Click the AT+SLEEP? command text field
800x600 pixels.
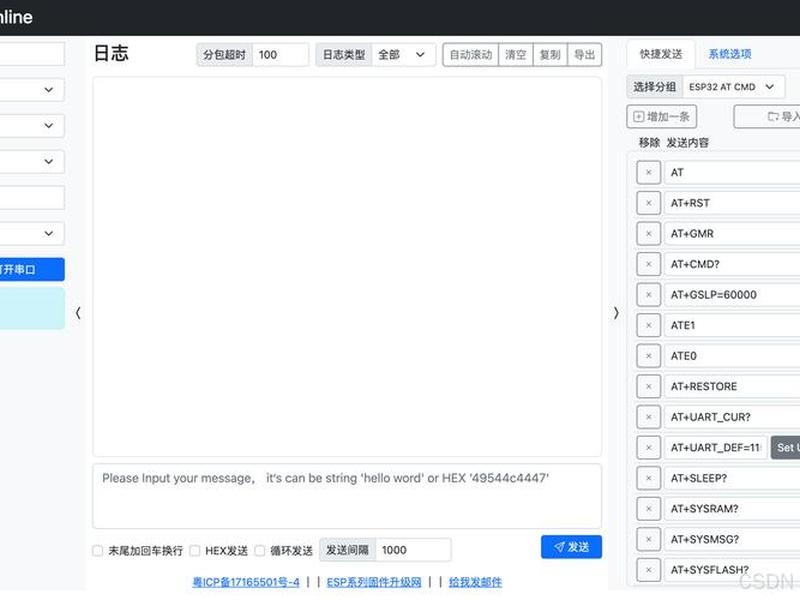point(732,478)
